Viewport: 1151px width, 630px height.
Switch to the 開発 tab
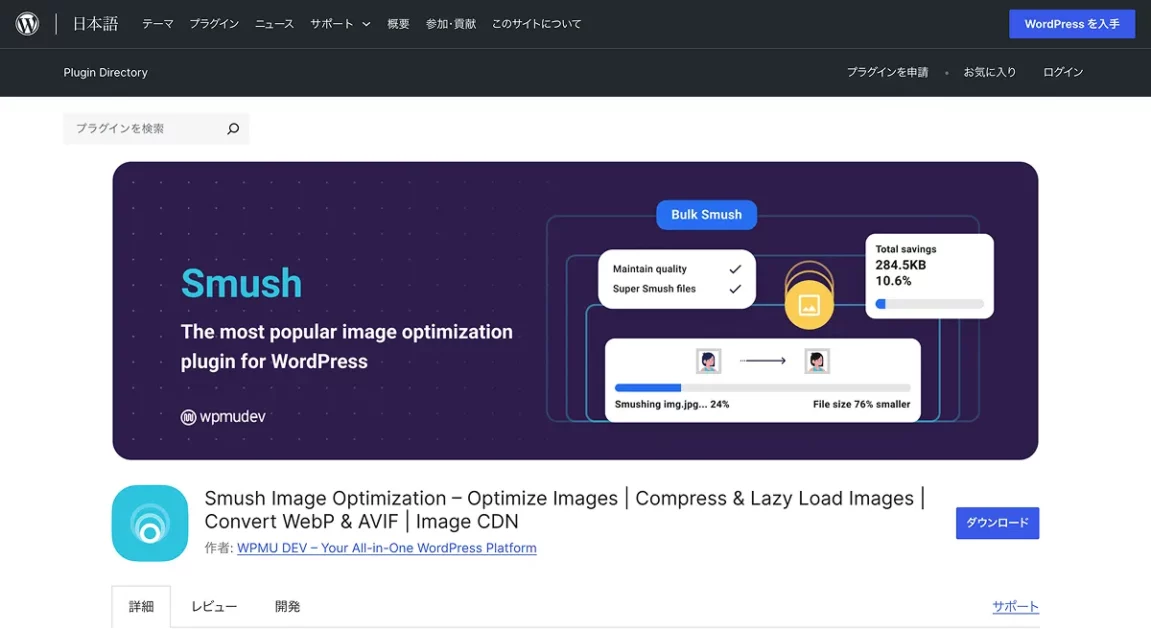tap(287, 607)
